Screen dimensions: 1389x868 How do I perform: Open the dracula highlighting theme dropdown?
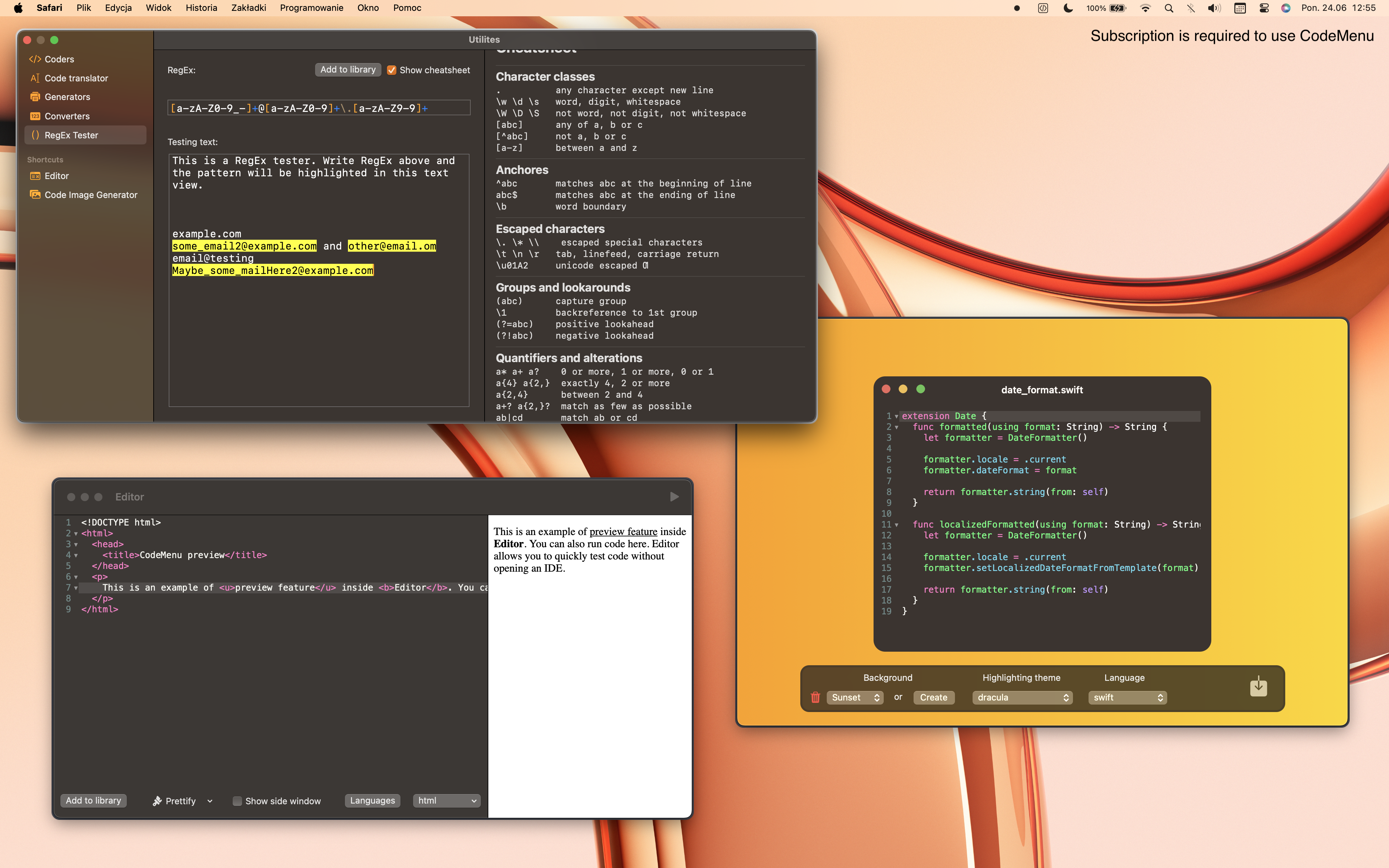tap(1022, 697)
